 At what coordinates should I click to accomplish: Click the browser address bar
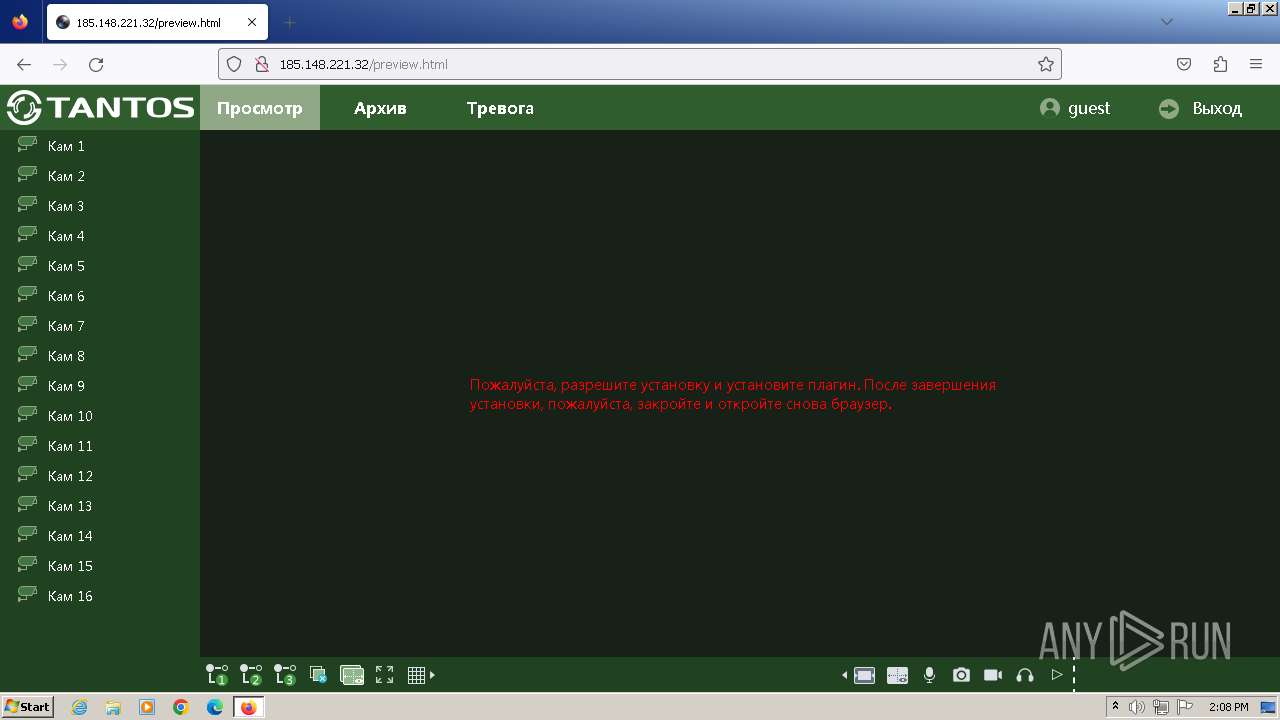[640, 64]
